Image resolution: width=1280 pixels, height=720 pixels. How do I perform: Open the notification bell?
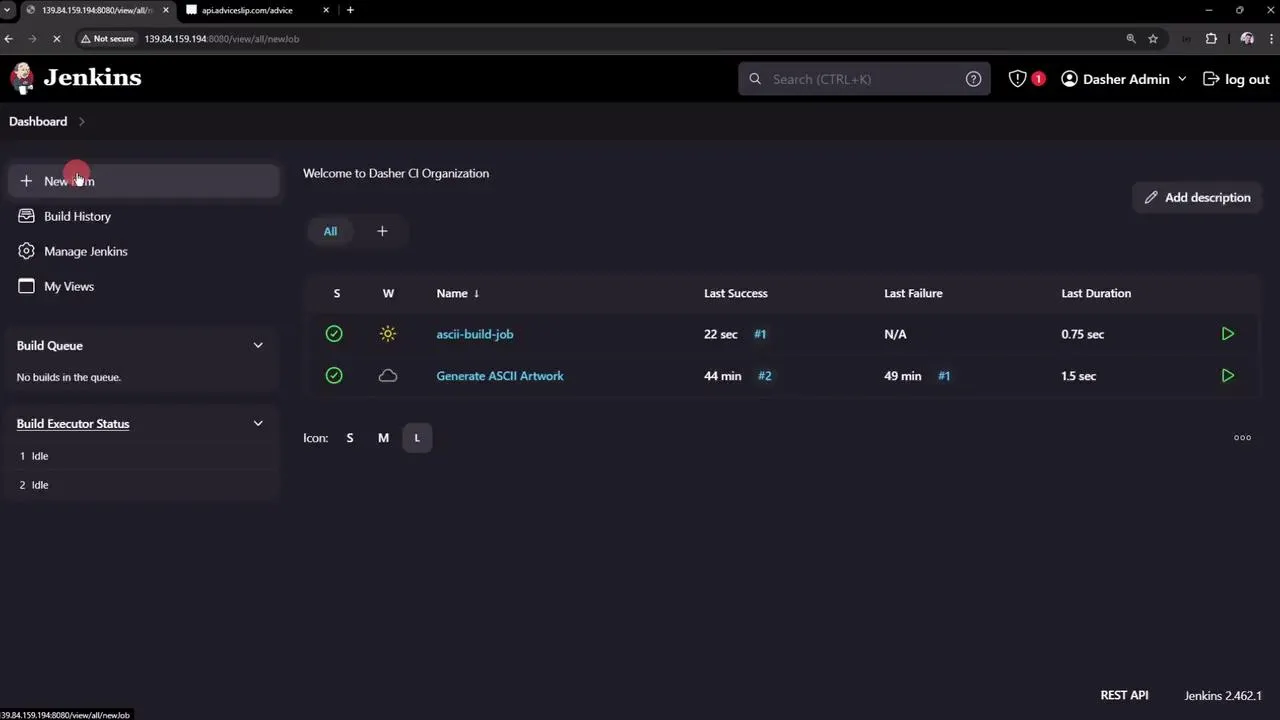pos(1017,79)
